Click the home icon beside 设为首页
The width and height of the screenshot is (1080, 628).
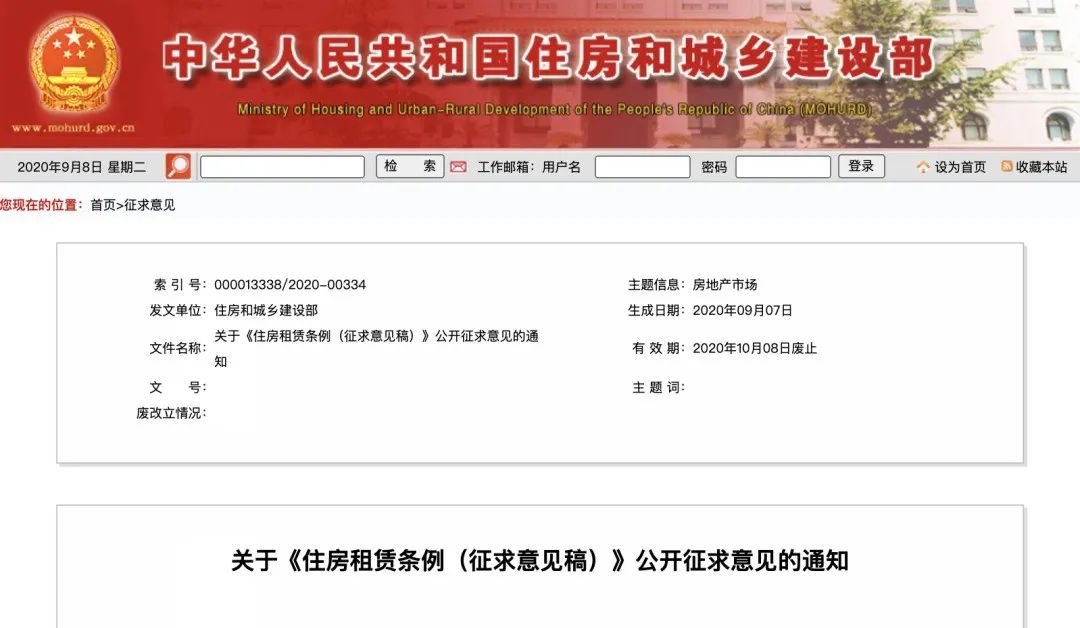click(x=923, y=167)
